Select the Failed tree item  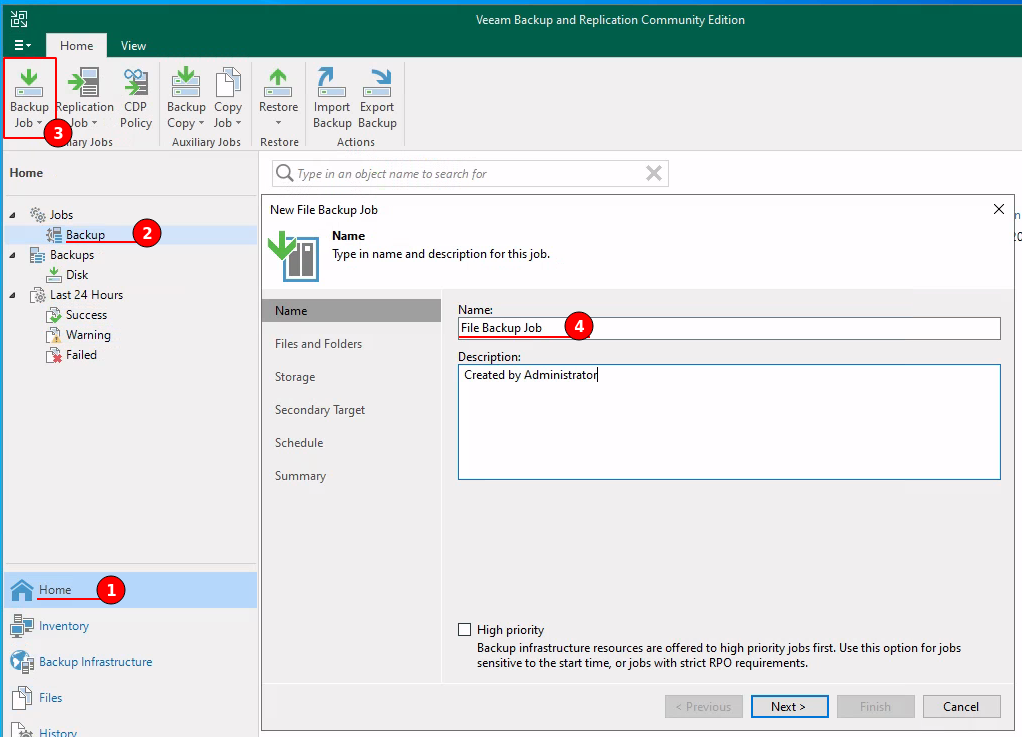coord(81,355)
